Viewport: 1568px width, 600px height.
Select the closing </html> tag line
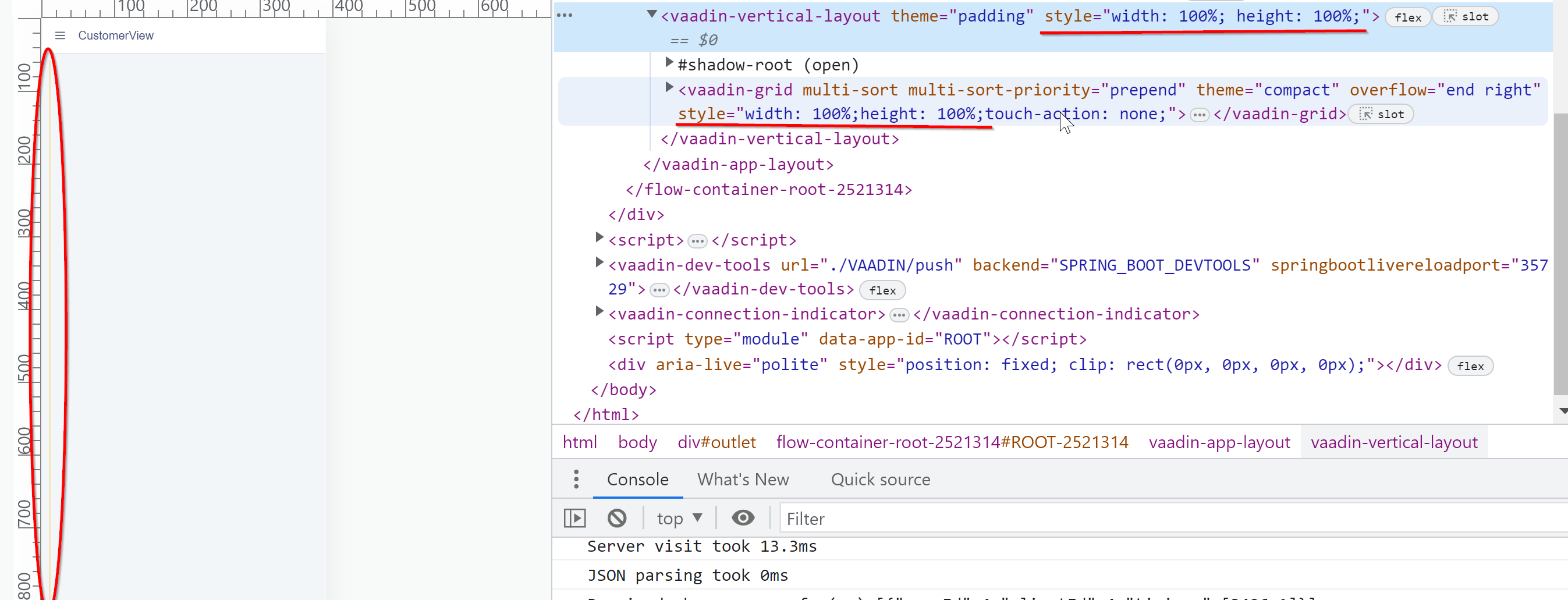coord(606,414)
